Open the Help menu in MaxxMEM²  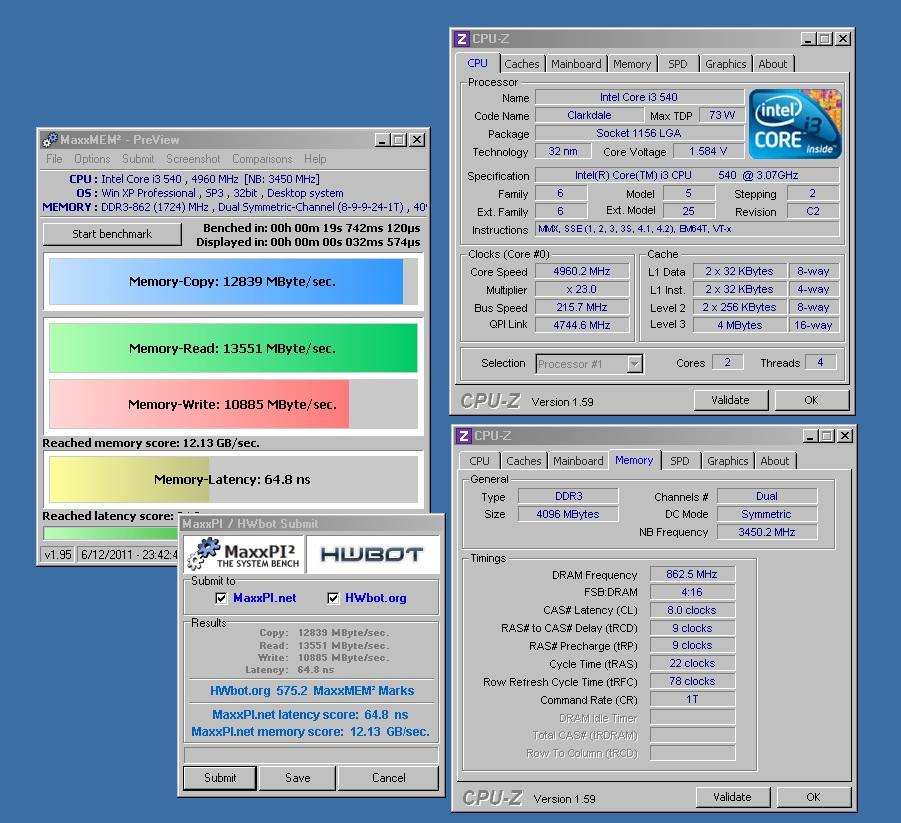[x=315, y=159]
